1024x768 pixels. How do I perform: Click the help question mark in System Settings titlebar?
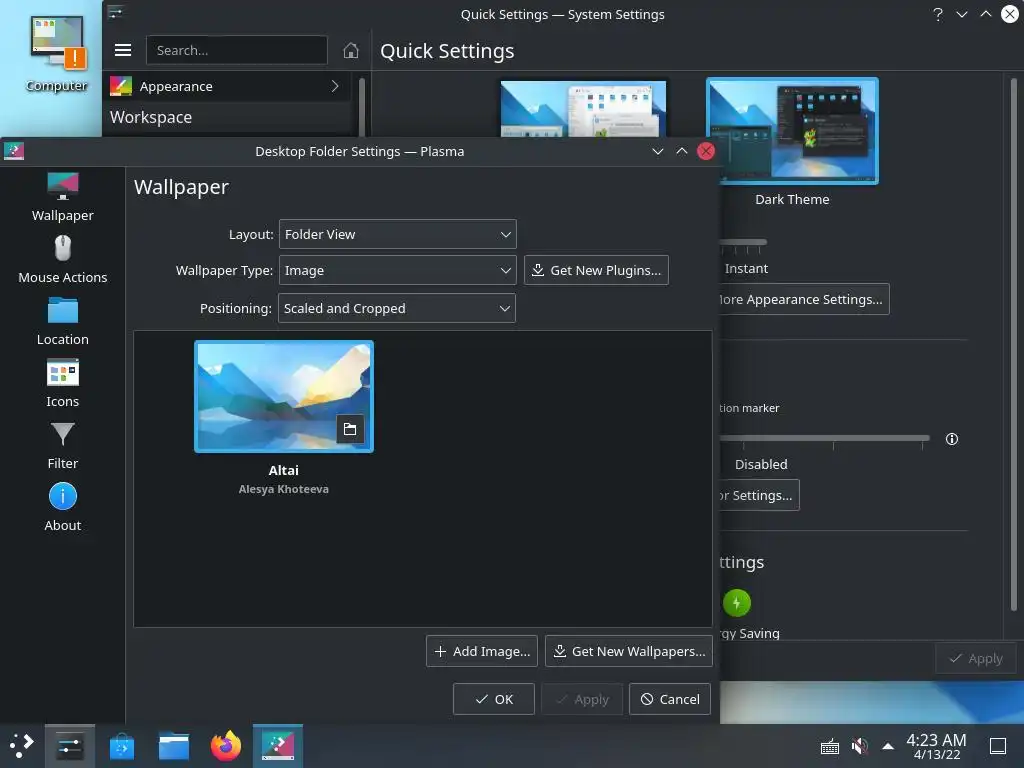pyautogui.click(x=938, y=14)
